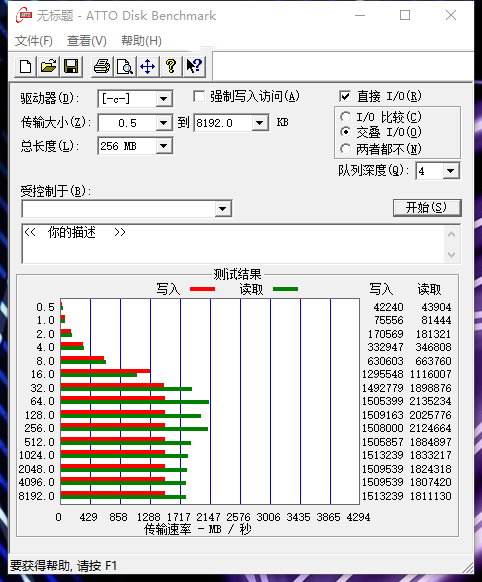Open the 文件(F) menu
The image size is (482, 582).
[x=34, y=40]
